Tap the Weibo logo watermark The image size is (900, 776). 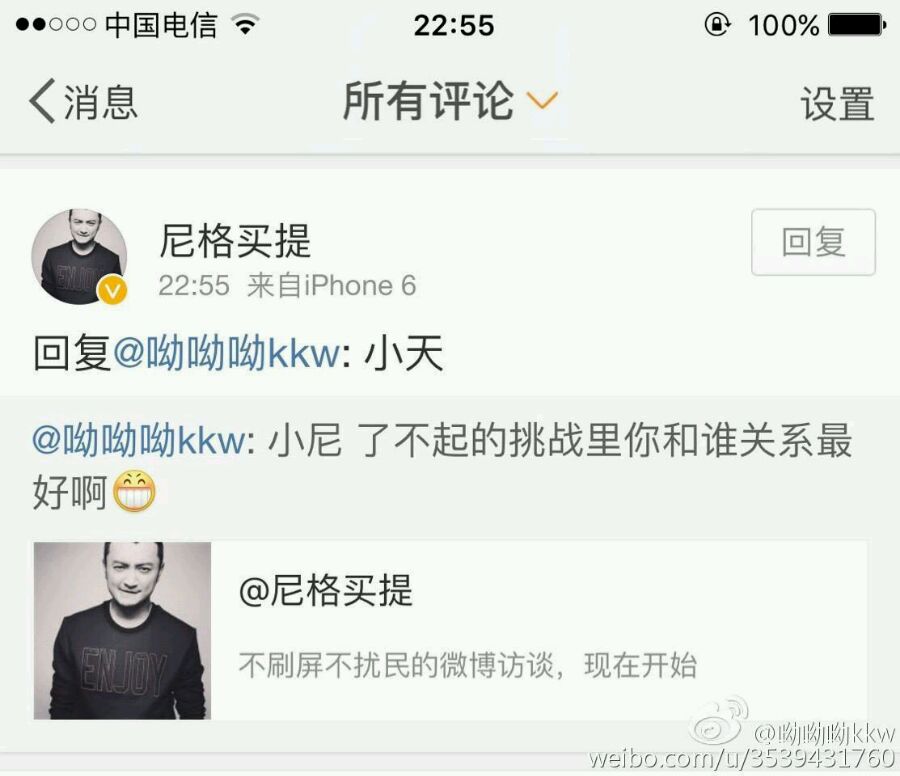point(719,721)
